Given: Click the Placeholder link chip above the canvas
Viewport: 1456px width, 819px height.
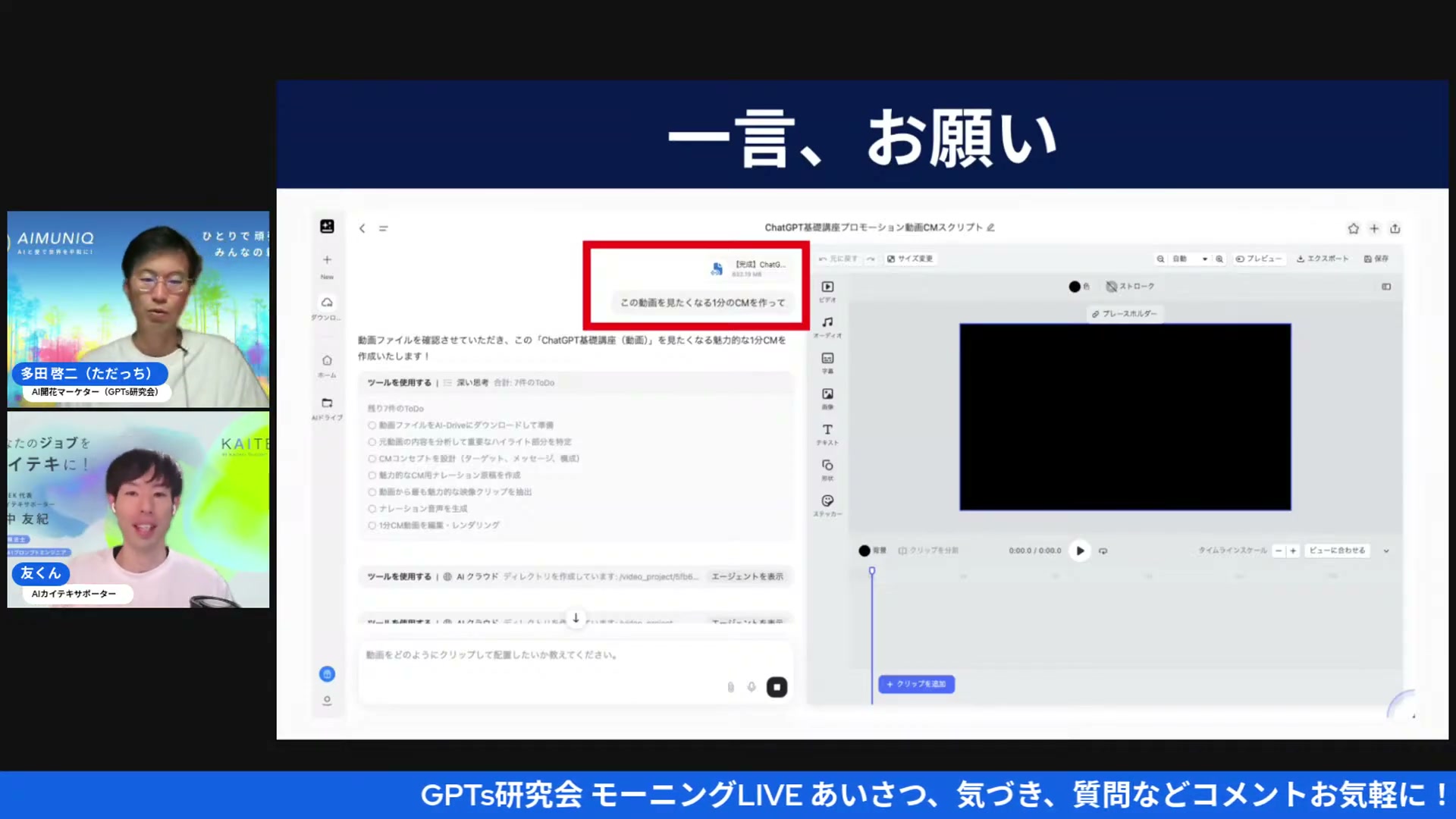Looking at the screenshot, I should click(1125, 313).
